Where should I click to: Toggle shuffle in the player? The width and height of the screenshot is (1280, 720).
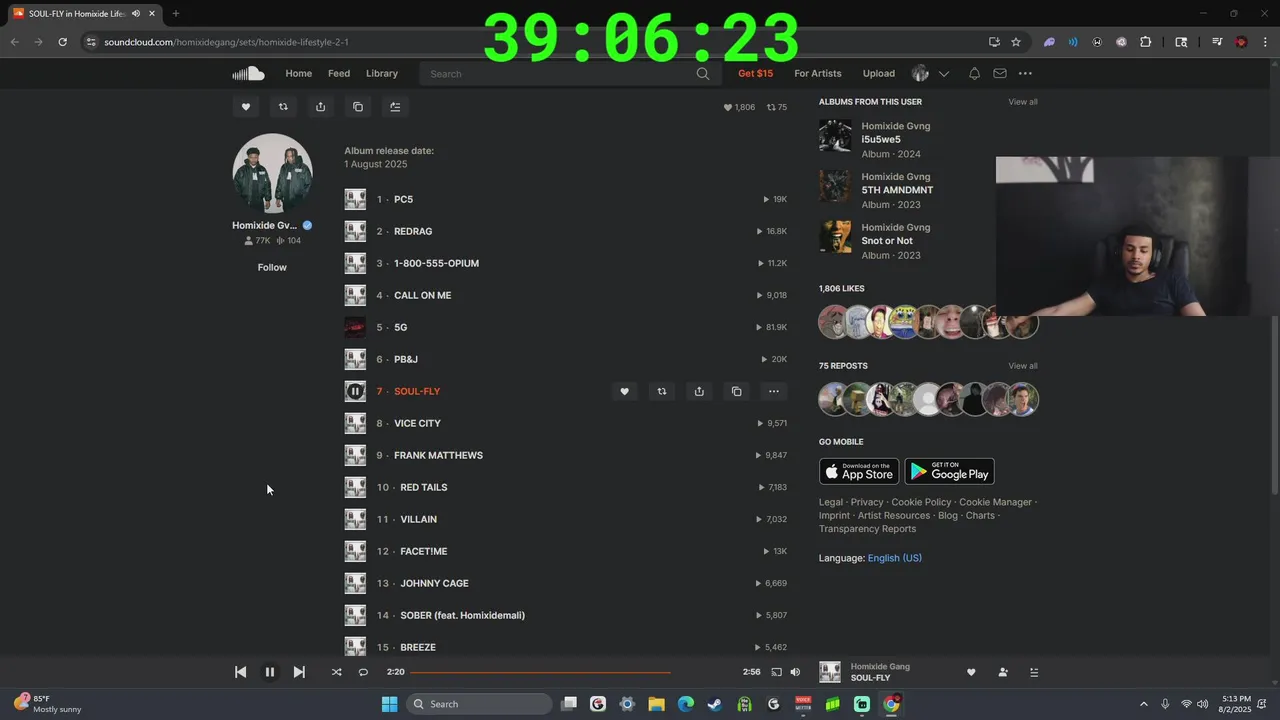pyautogui.click(x=336, y=672)
